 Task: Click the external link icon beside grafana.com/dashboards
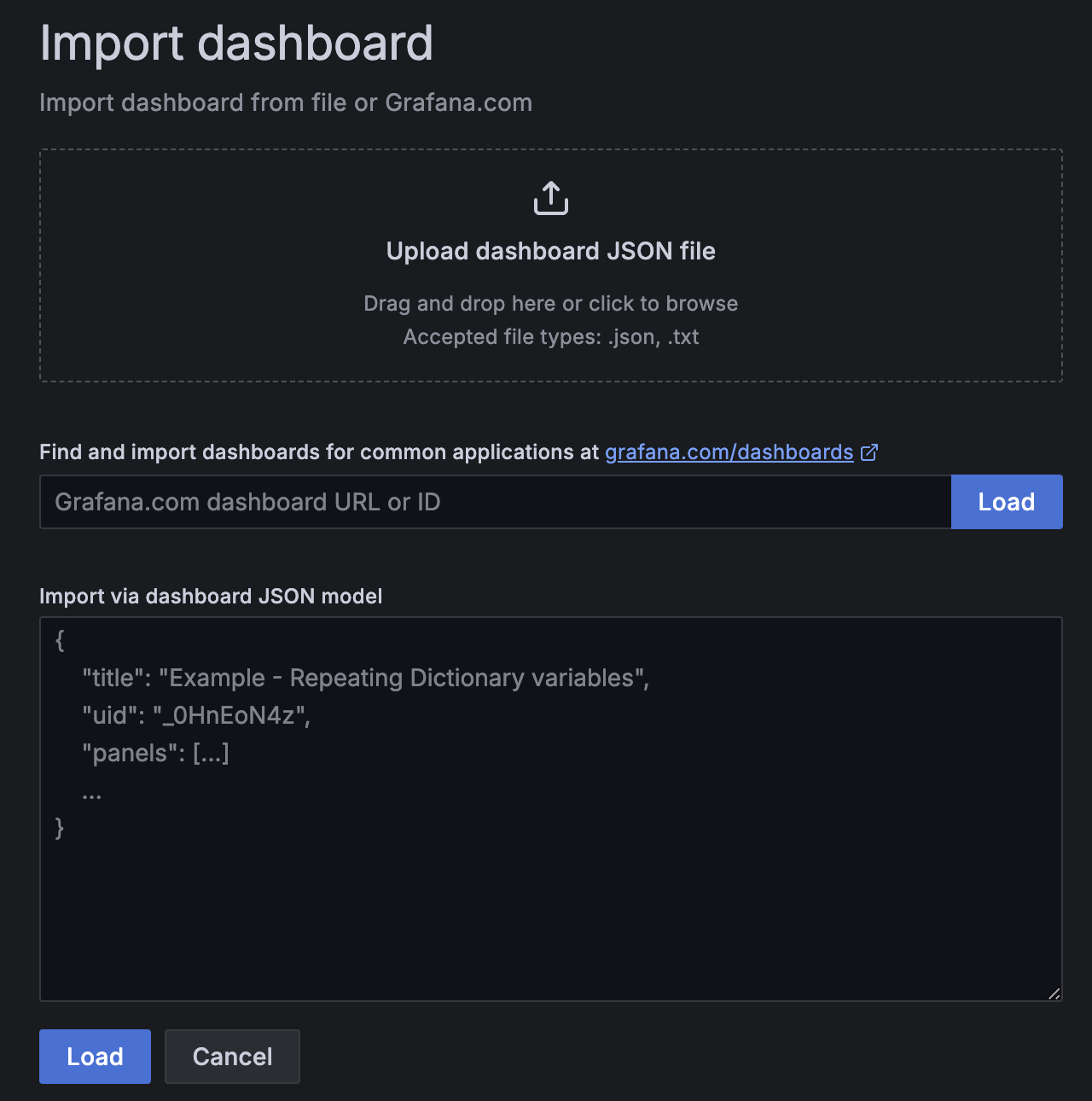click(869, 452)
